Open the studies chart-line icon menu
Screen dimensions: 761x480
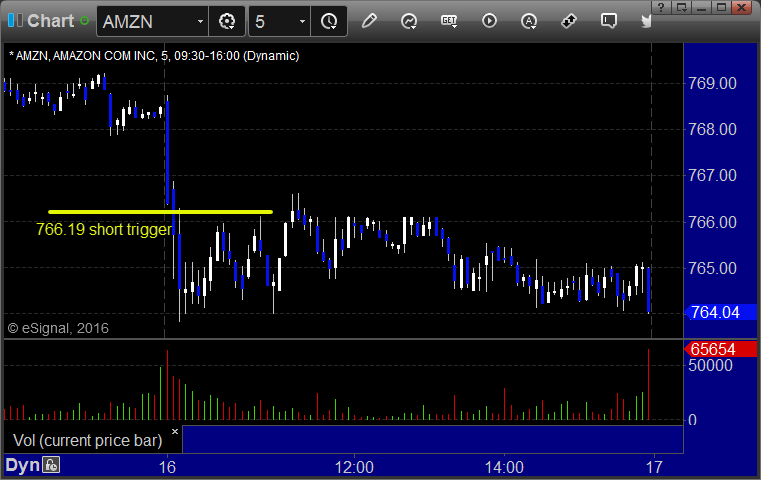(x=409, y=21)
